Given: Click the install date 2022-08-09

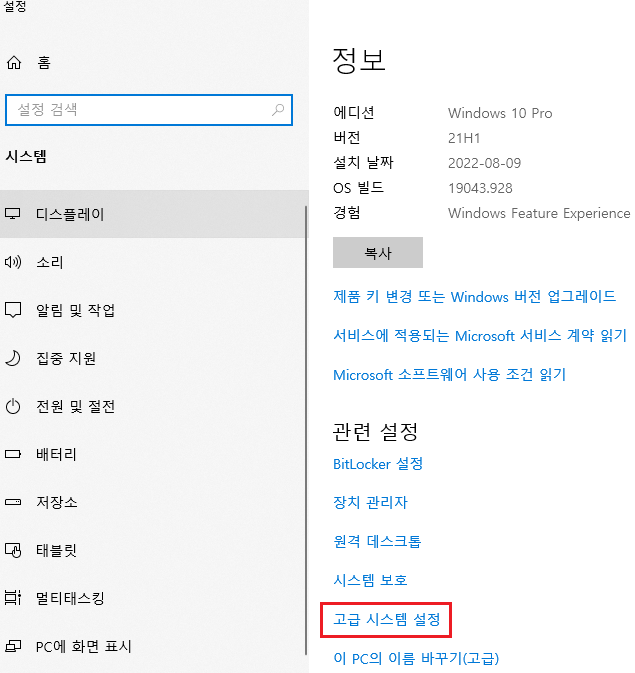Looking at the screenshot, I should click(484, 163).
